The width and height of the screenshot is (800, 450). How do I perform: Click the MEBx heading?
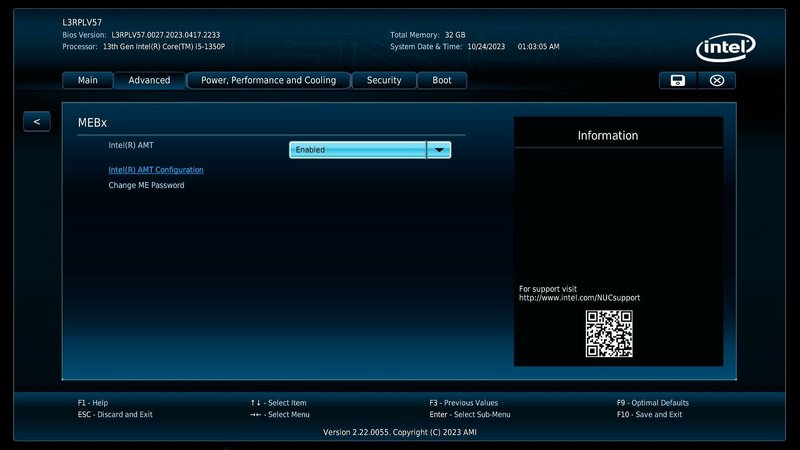point(92,123)
